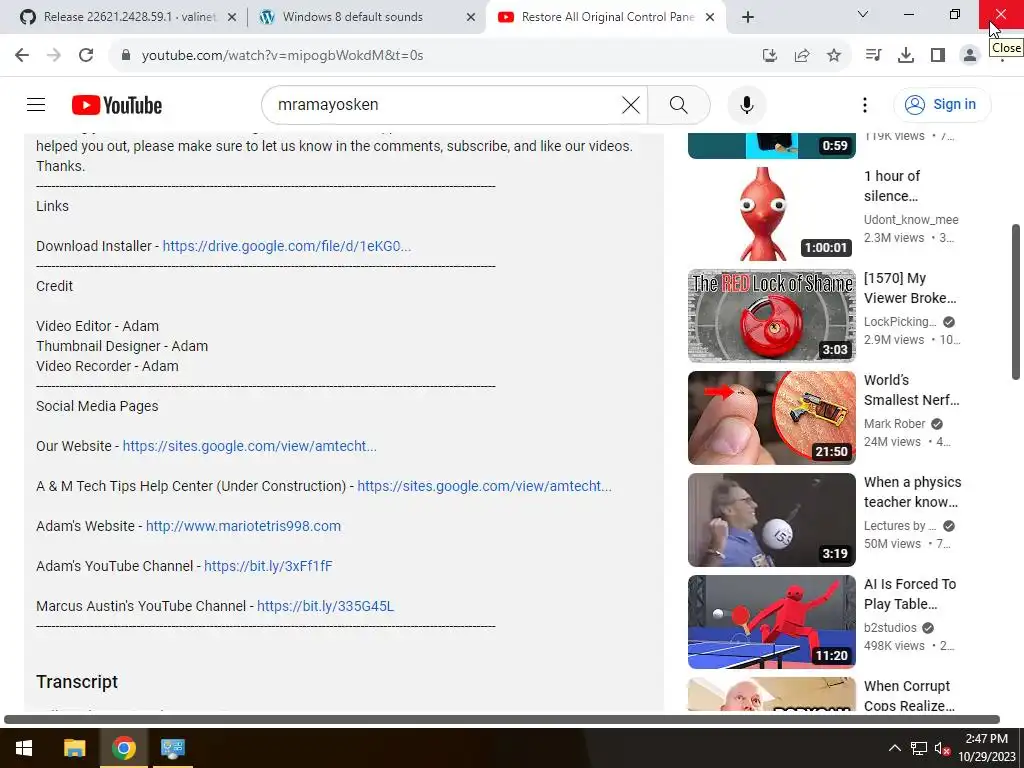The image size is (1024, 768).
Task: Open the physics teacher 3:19 video thumbnail
Action: pos(771,519)
